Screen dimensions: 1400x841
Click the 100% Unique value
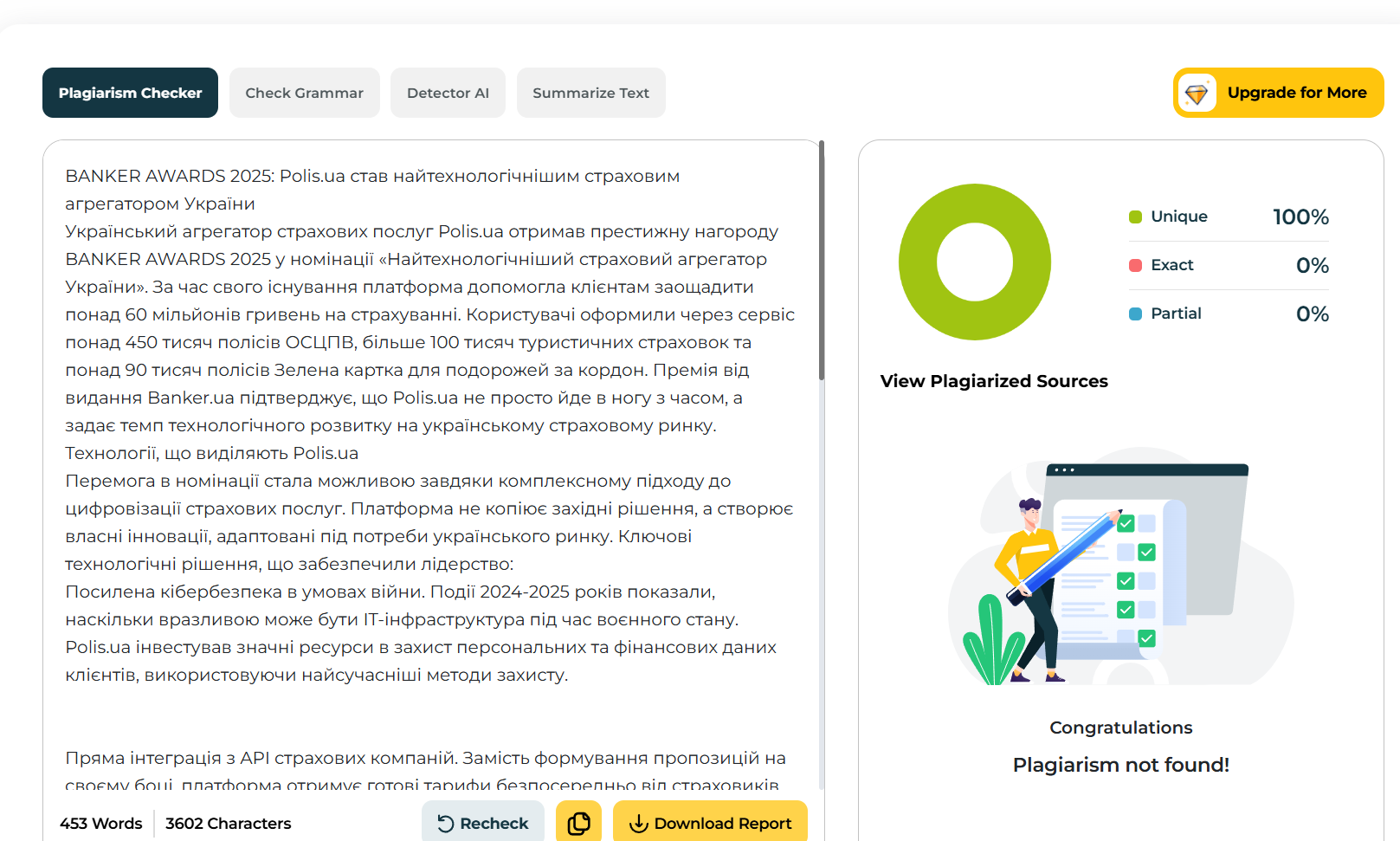coord(1300,217)
